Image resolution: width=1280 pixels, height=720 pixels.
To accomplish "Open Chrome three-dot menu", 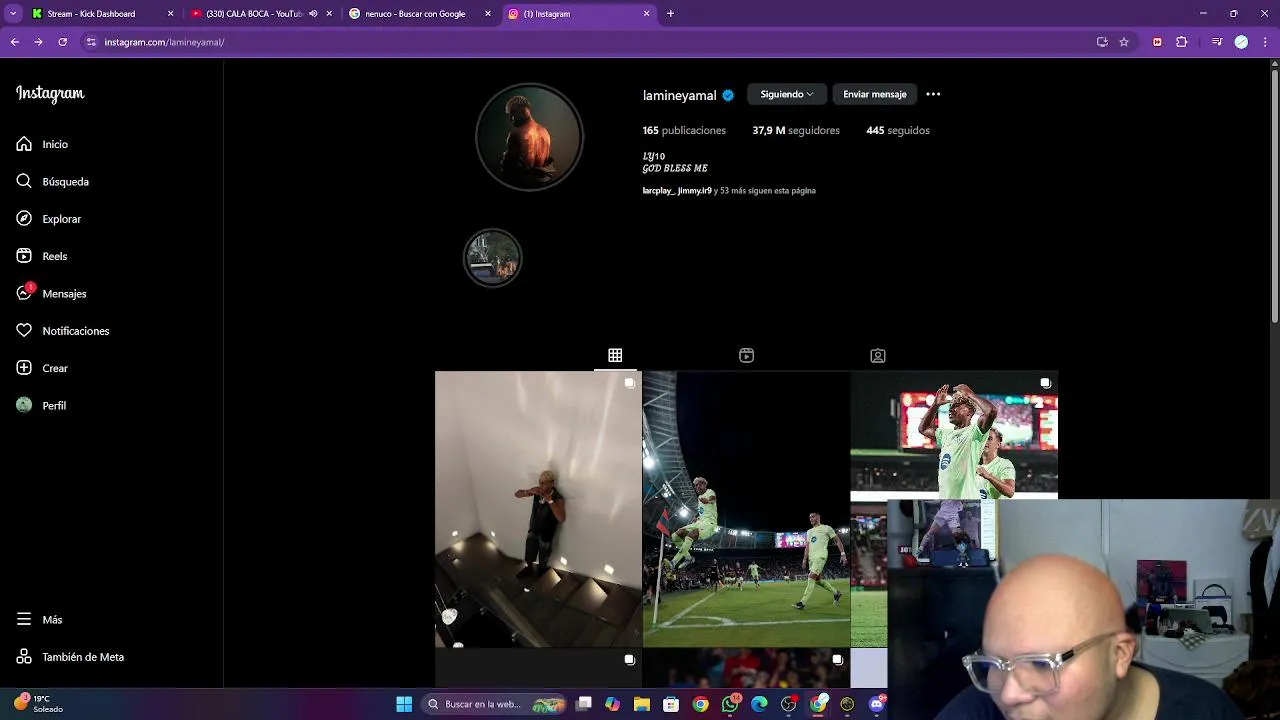I will point(1264,42).
